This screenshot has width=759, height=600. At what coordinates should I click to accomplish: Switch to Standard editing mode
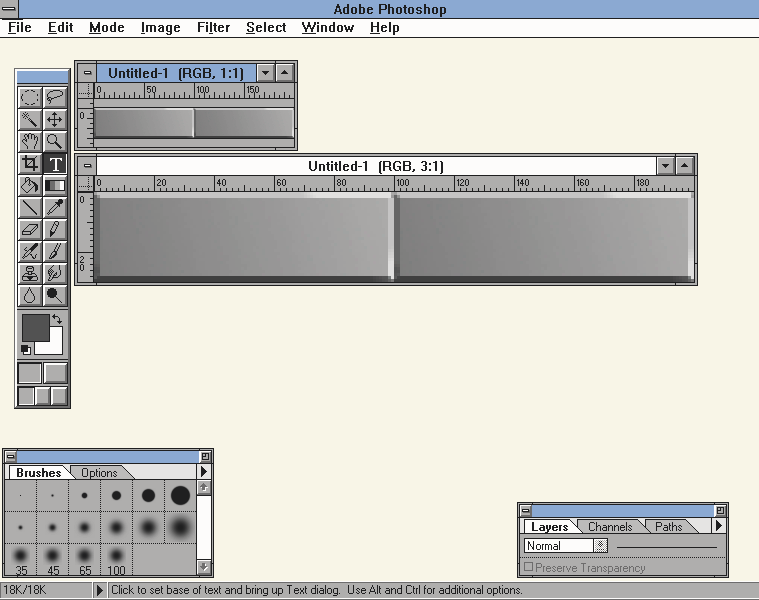pyautogui.click(x=30, y=373)
